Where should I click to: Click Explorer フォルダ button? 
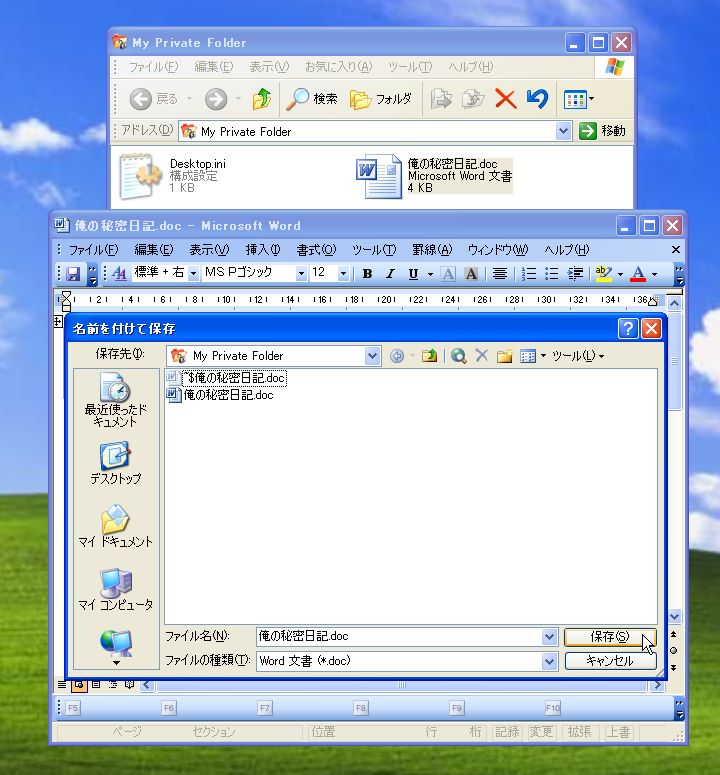(381, 99)
